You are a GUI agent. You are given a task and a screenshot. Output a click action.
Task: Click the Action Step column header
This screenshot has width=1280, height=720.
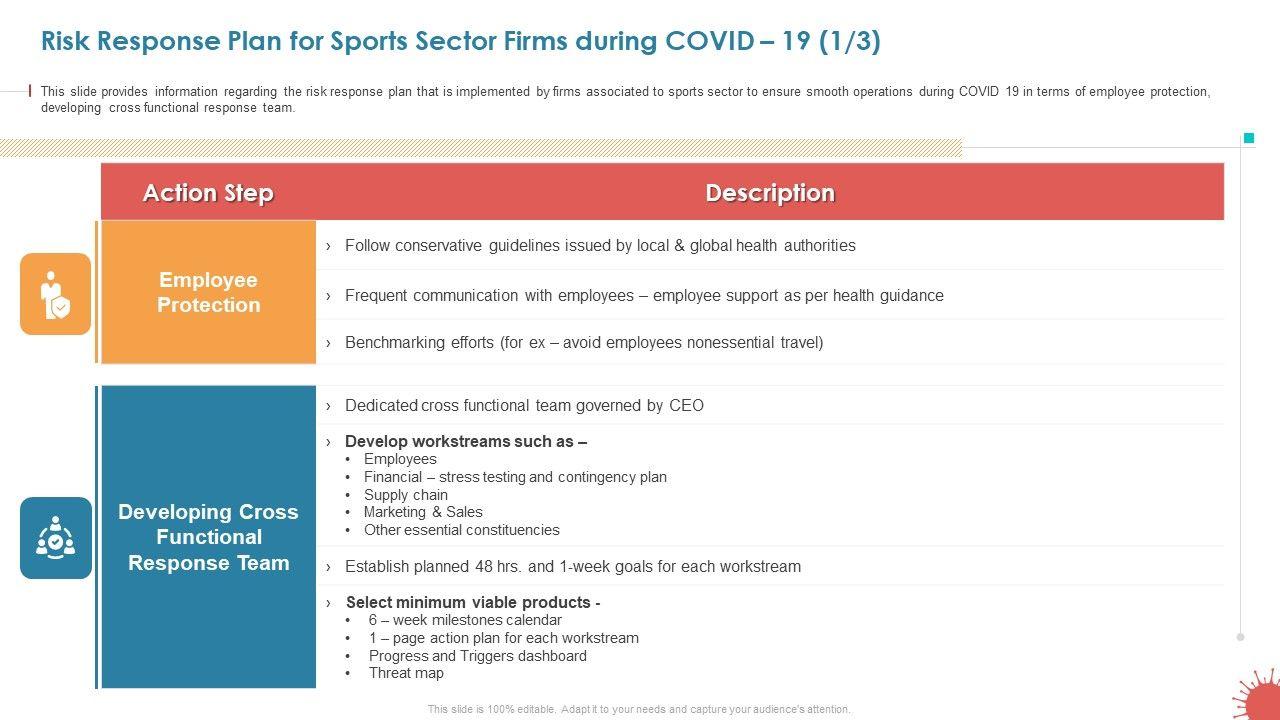point(208,192)
